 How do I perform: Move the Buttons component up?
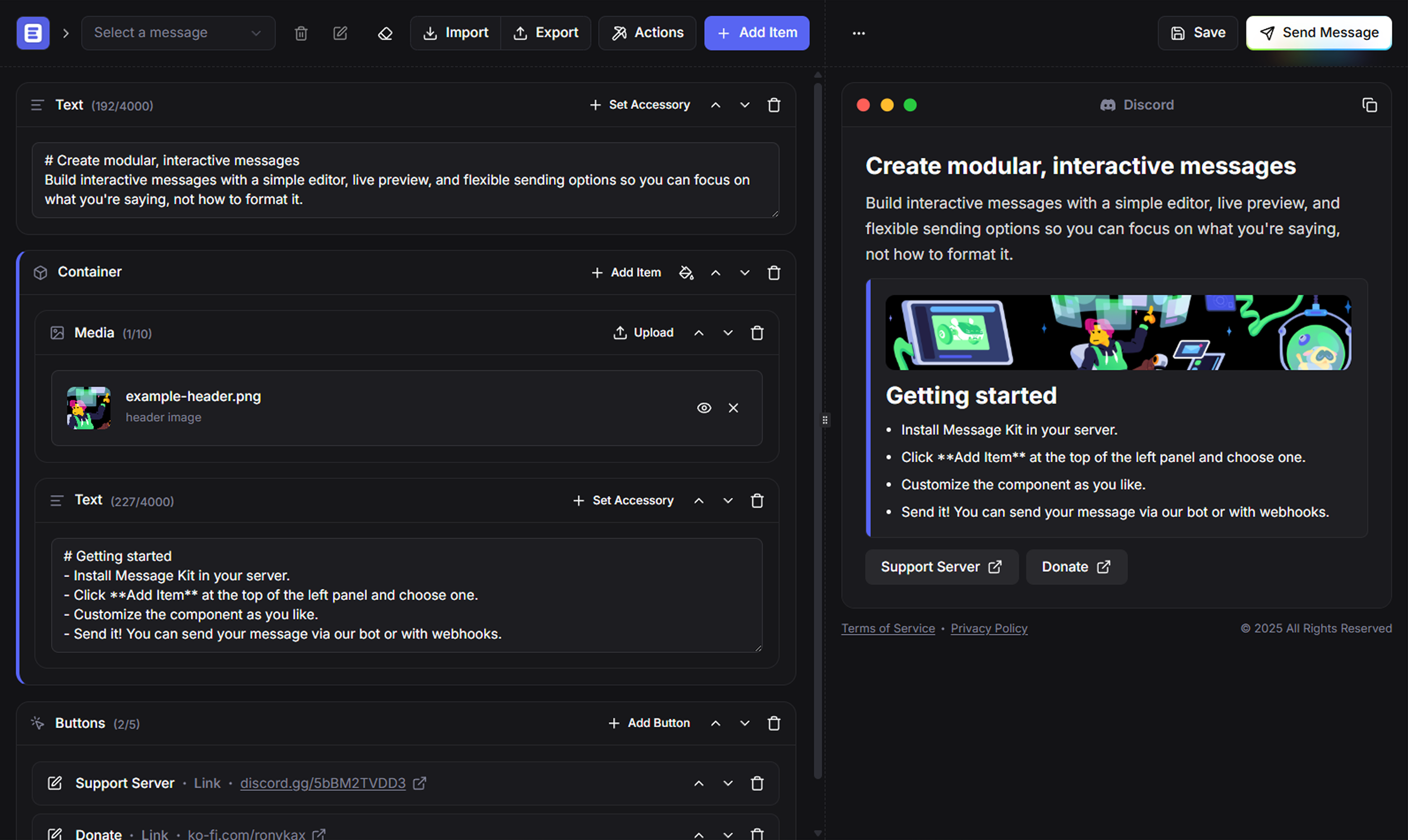click(716, 723)
